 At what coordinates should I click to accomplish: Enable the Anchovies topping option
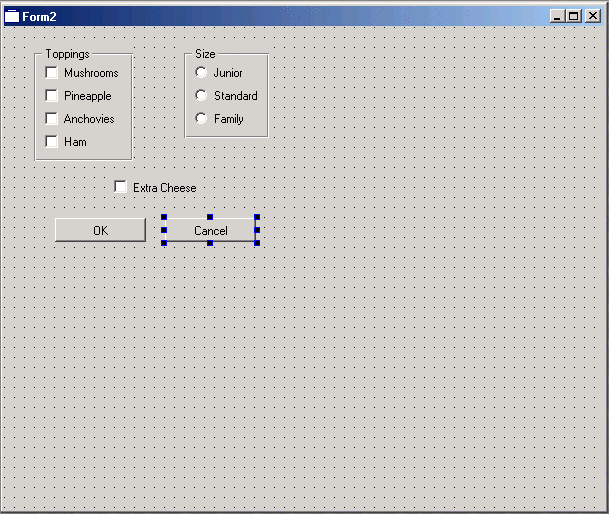[52, 119]
